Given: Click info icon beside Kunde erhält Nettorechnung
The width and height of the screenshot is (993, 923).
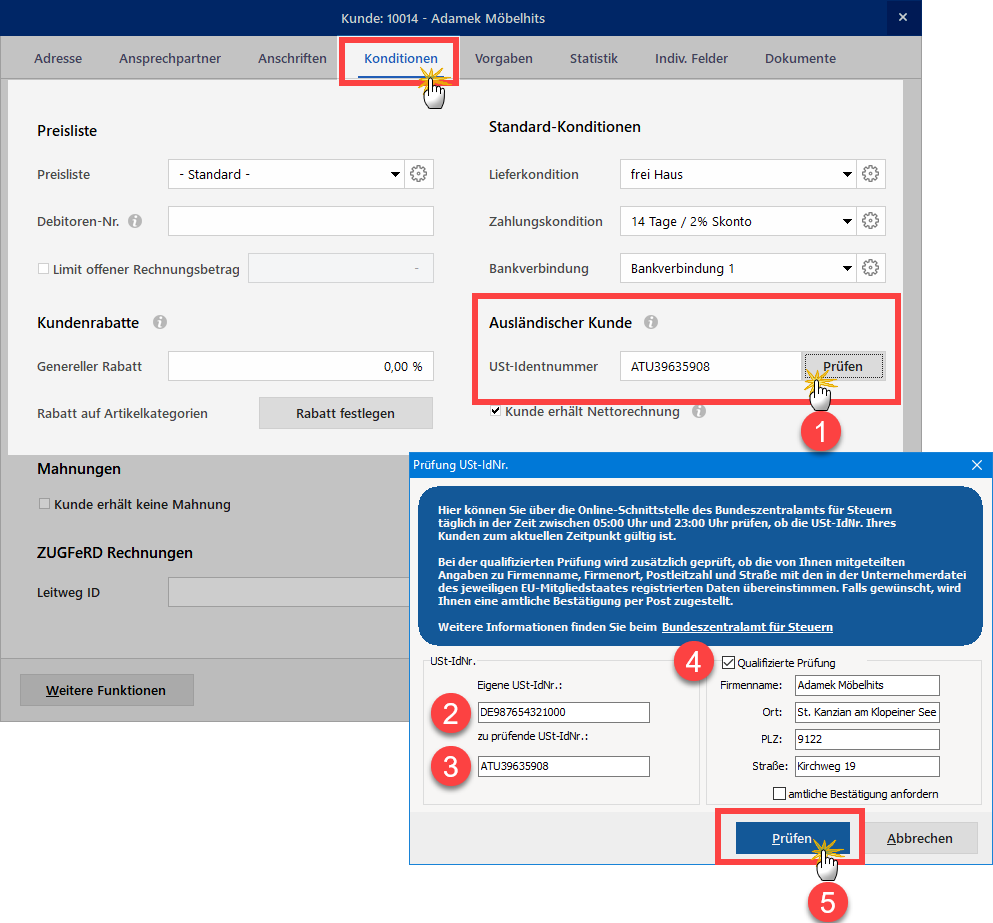Looking at the screenshot, I should coord(698,411).
